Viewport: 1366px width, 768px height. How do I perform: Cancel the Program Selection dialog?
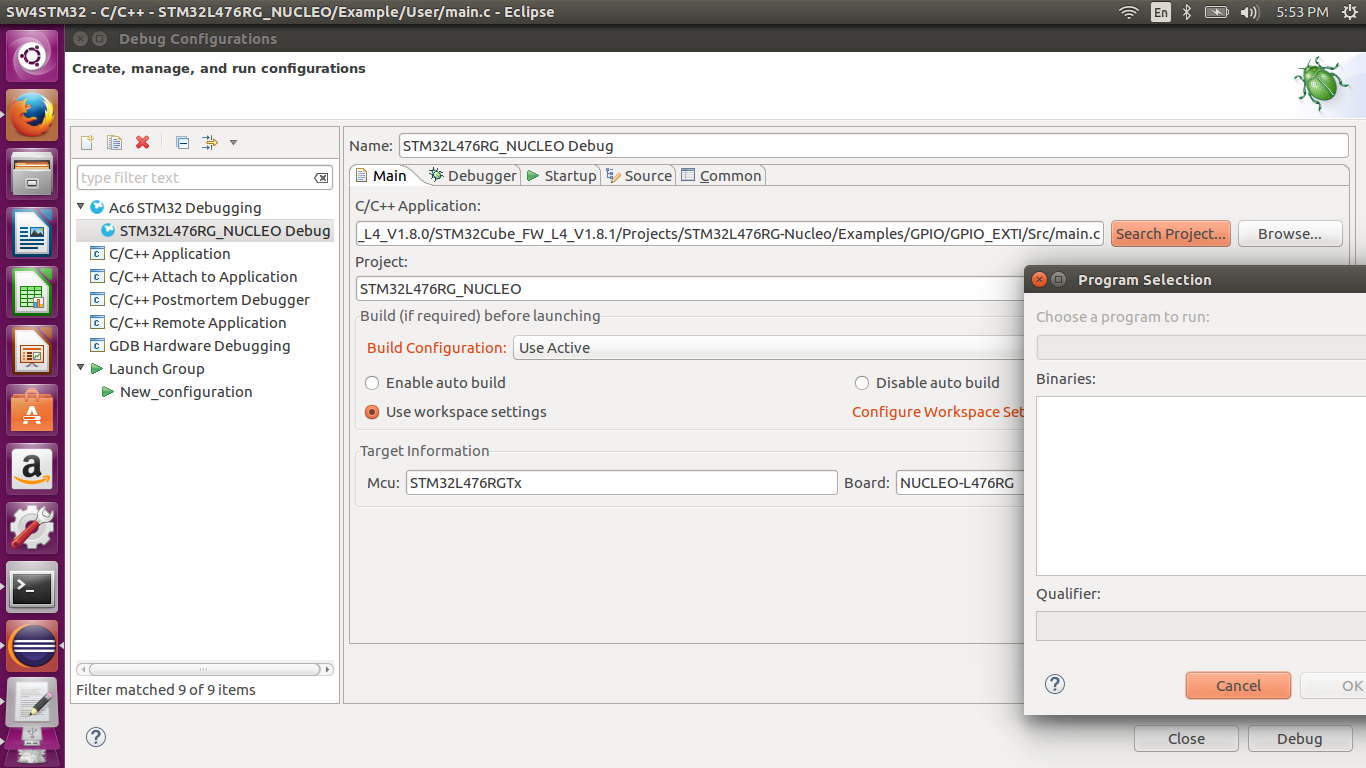1238,686
